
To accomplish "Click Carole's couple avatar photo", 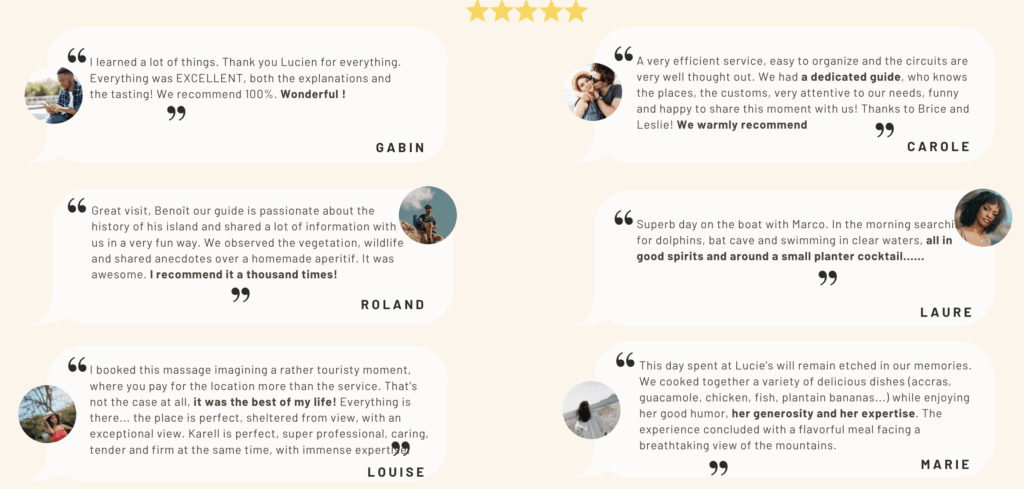I will point(593,92).
